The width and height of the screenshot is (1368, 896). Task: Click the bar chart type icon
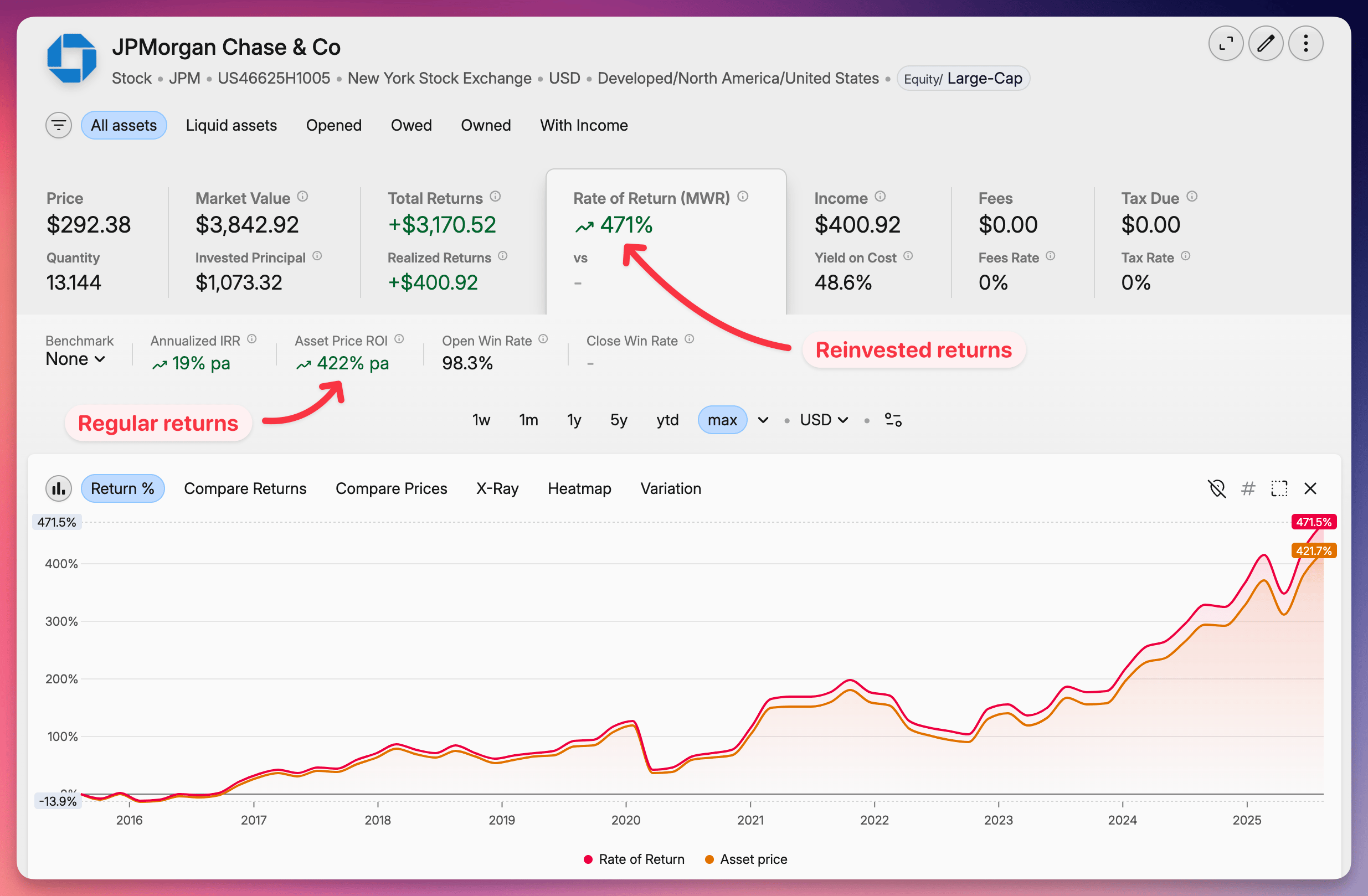pos(59,489)
